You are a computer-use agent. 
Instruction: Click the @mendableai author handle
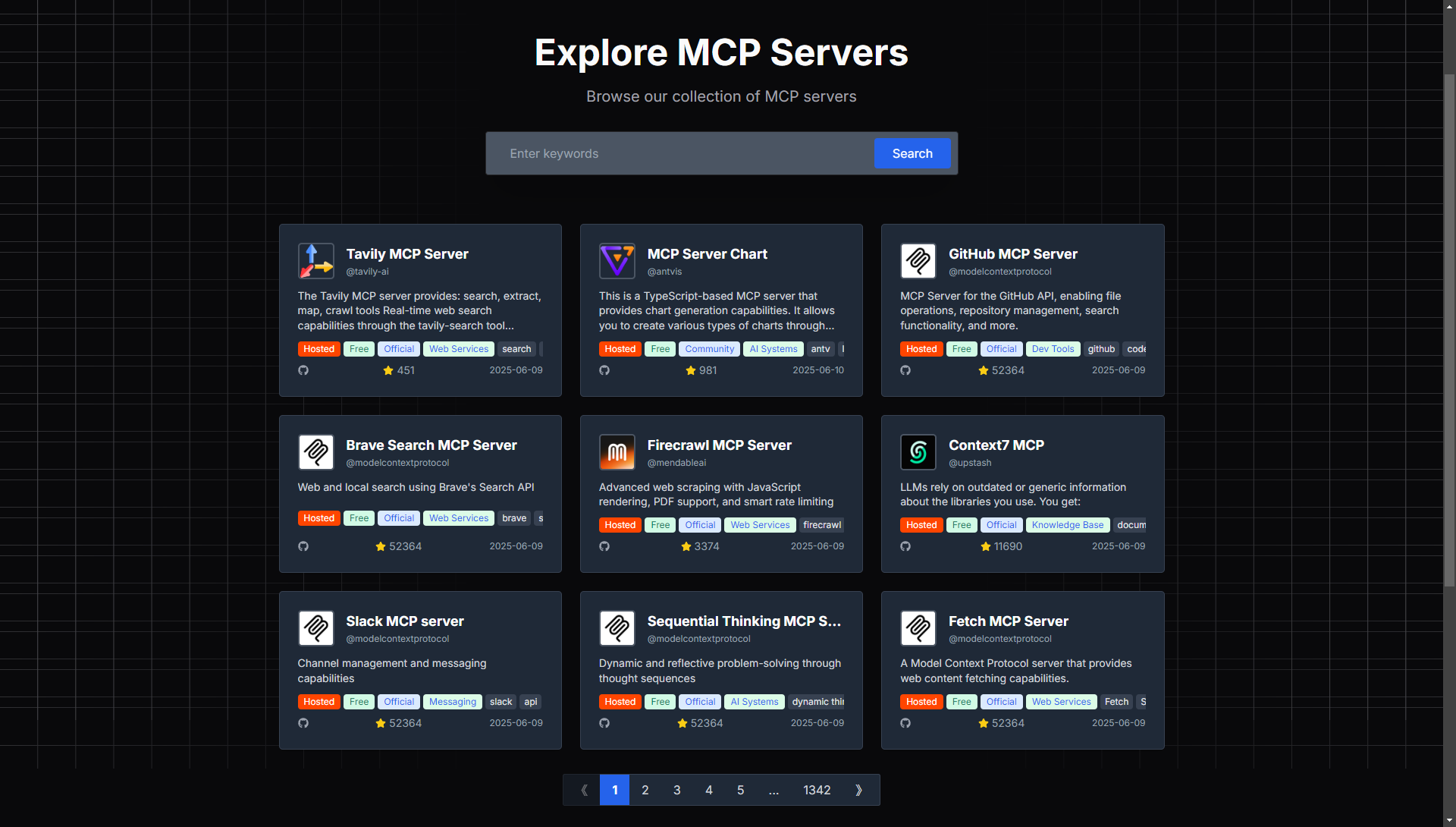[676, 463]
